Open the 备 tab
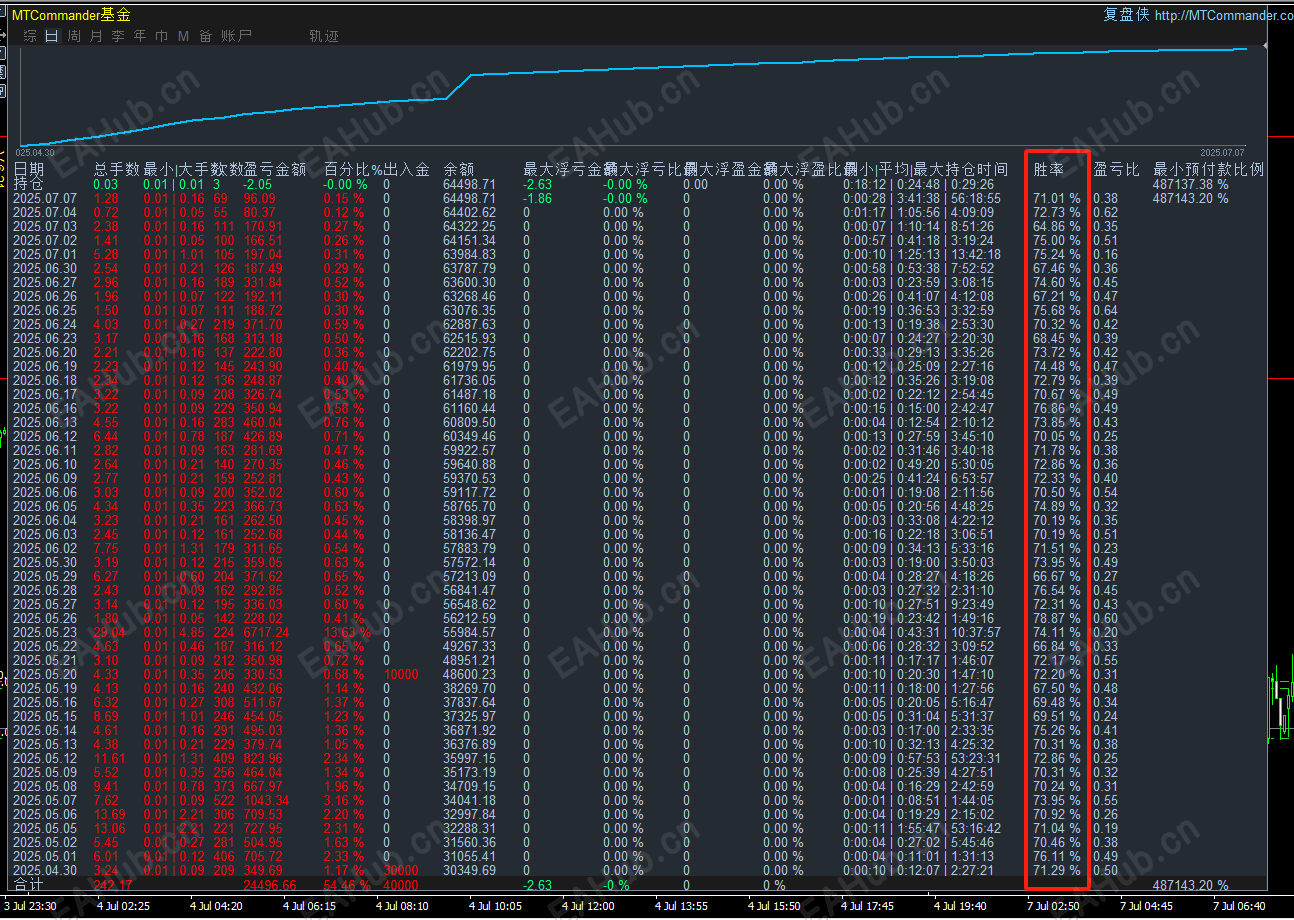This screenshot has height=920, width=1294. tap(205, 36)
